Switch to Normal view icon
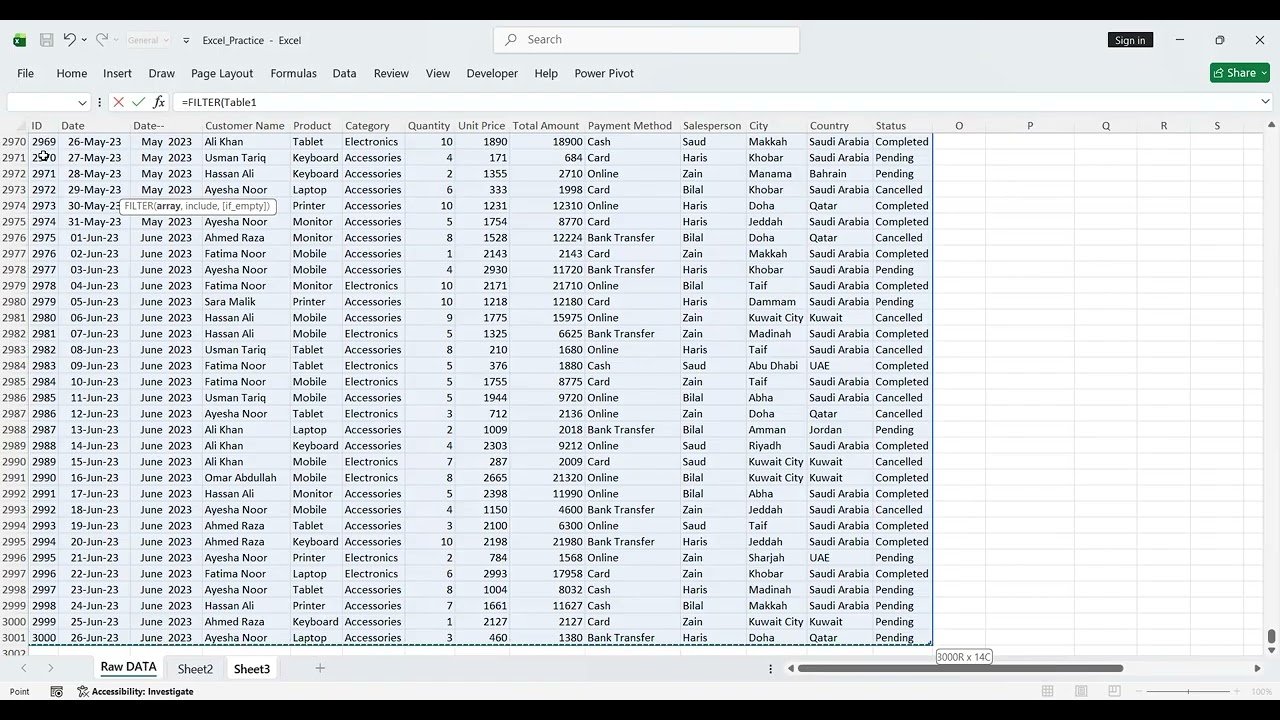This screenshot has height=720, width=1280. [1047, 691]
